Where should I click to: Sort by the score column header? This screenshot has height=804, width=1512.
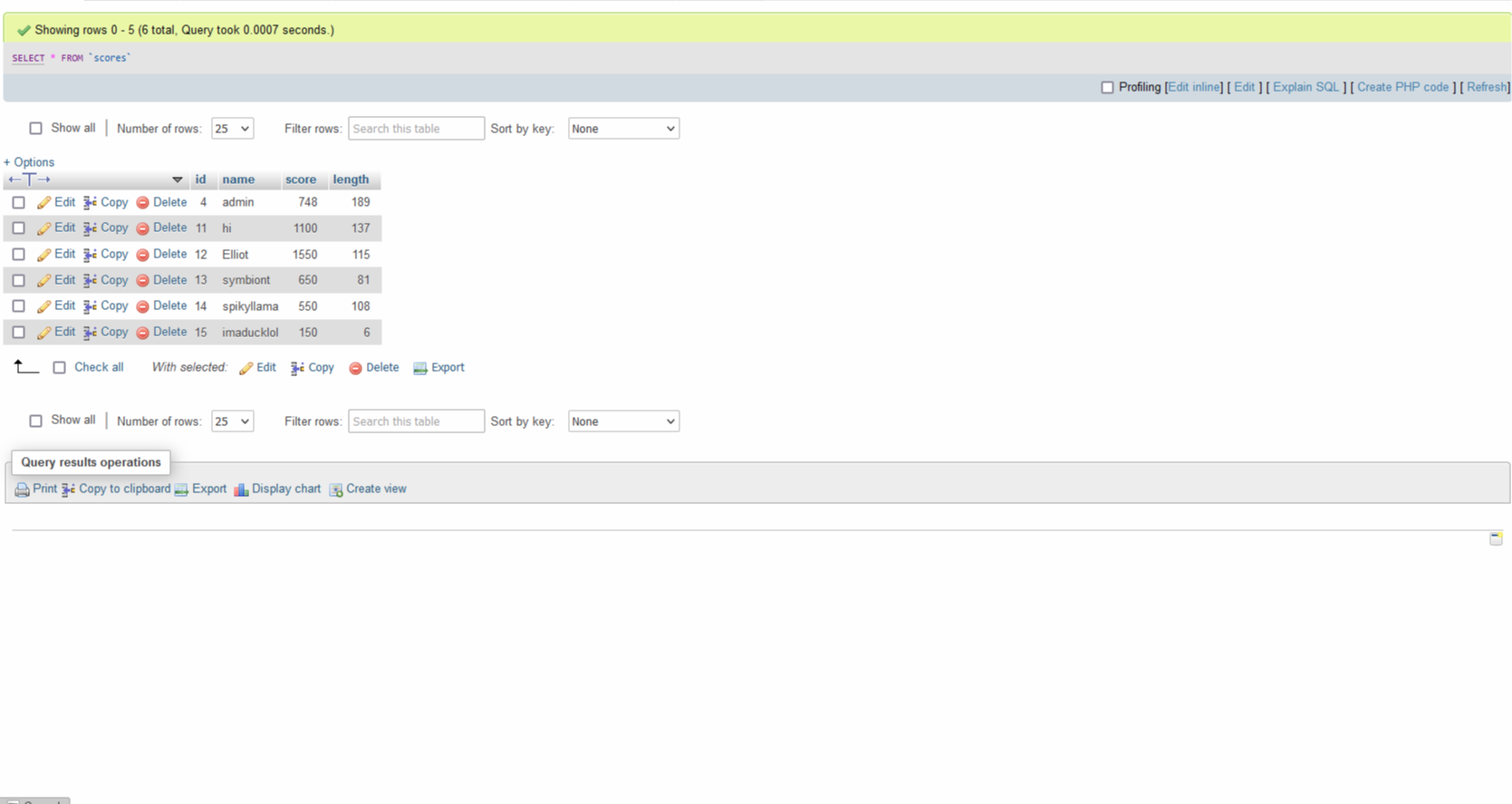tap(301, 179)
